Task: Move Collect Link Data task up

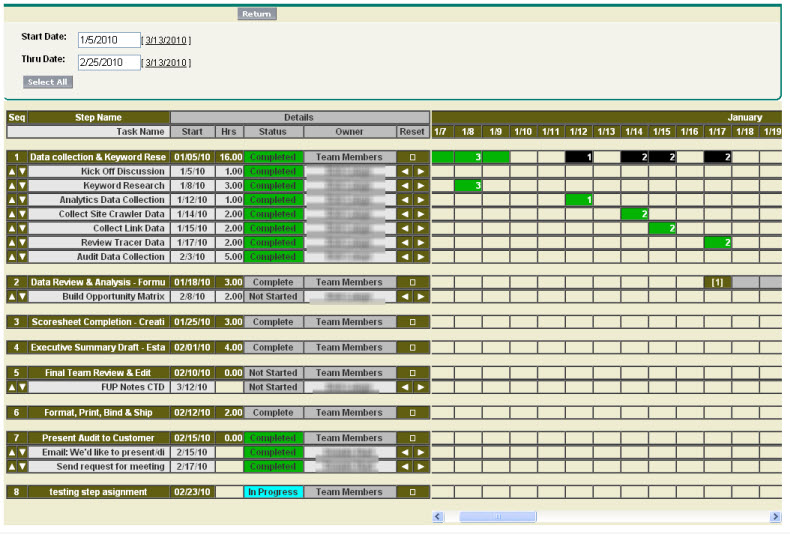Action: coord(12,228)
